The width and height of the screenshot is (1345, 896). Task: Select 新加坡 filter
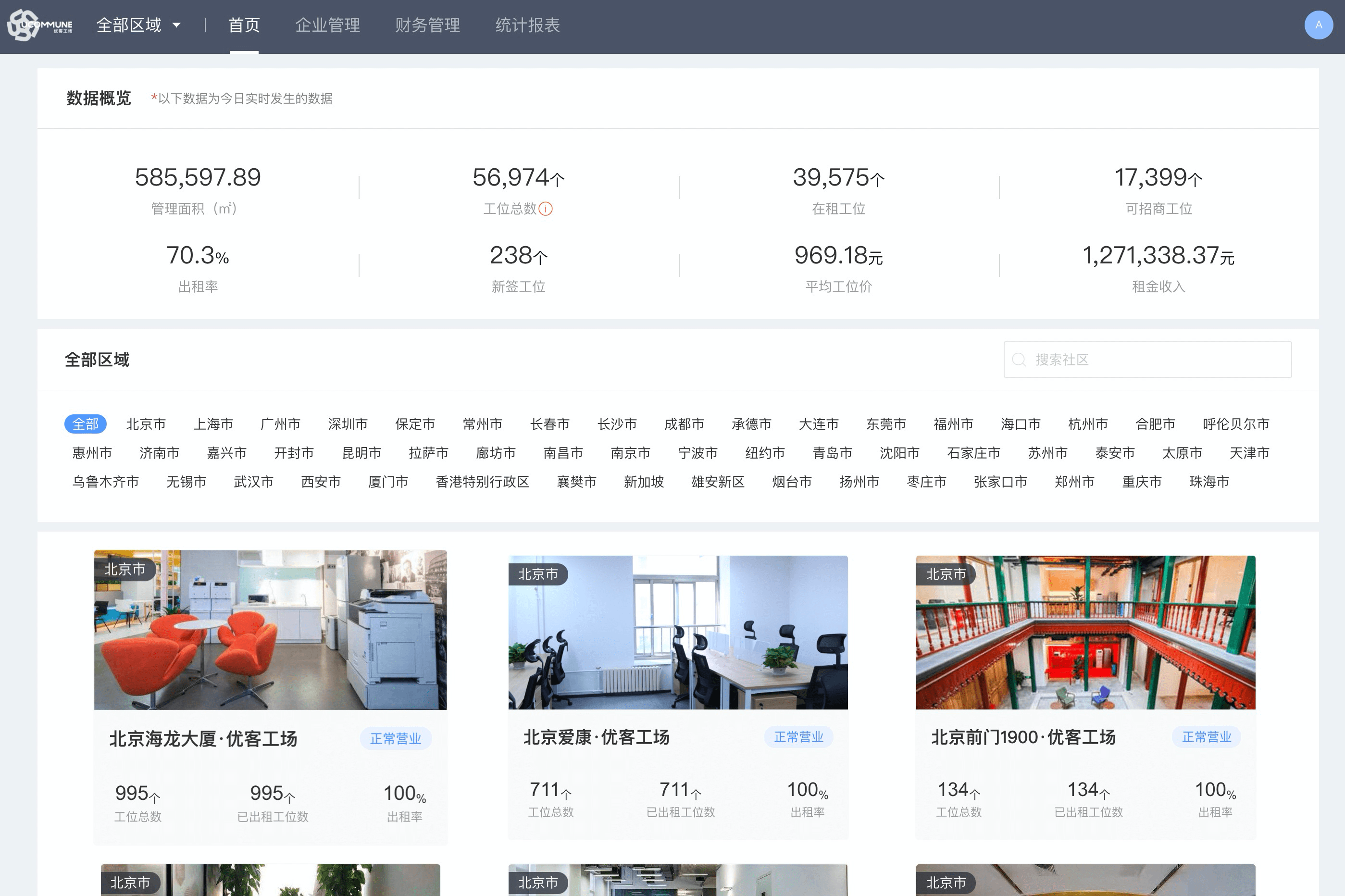click(x=644, y=482)
